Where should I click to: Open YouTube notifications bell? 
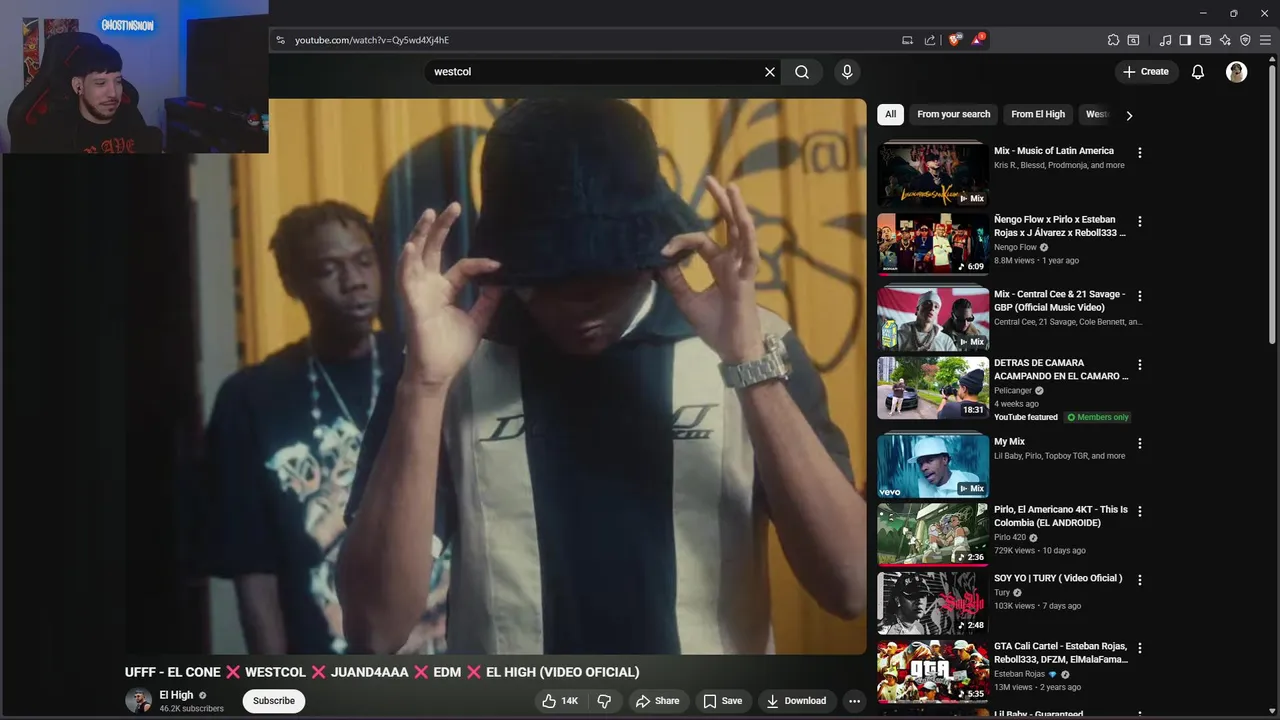[x=1198, y=72]
